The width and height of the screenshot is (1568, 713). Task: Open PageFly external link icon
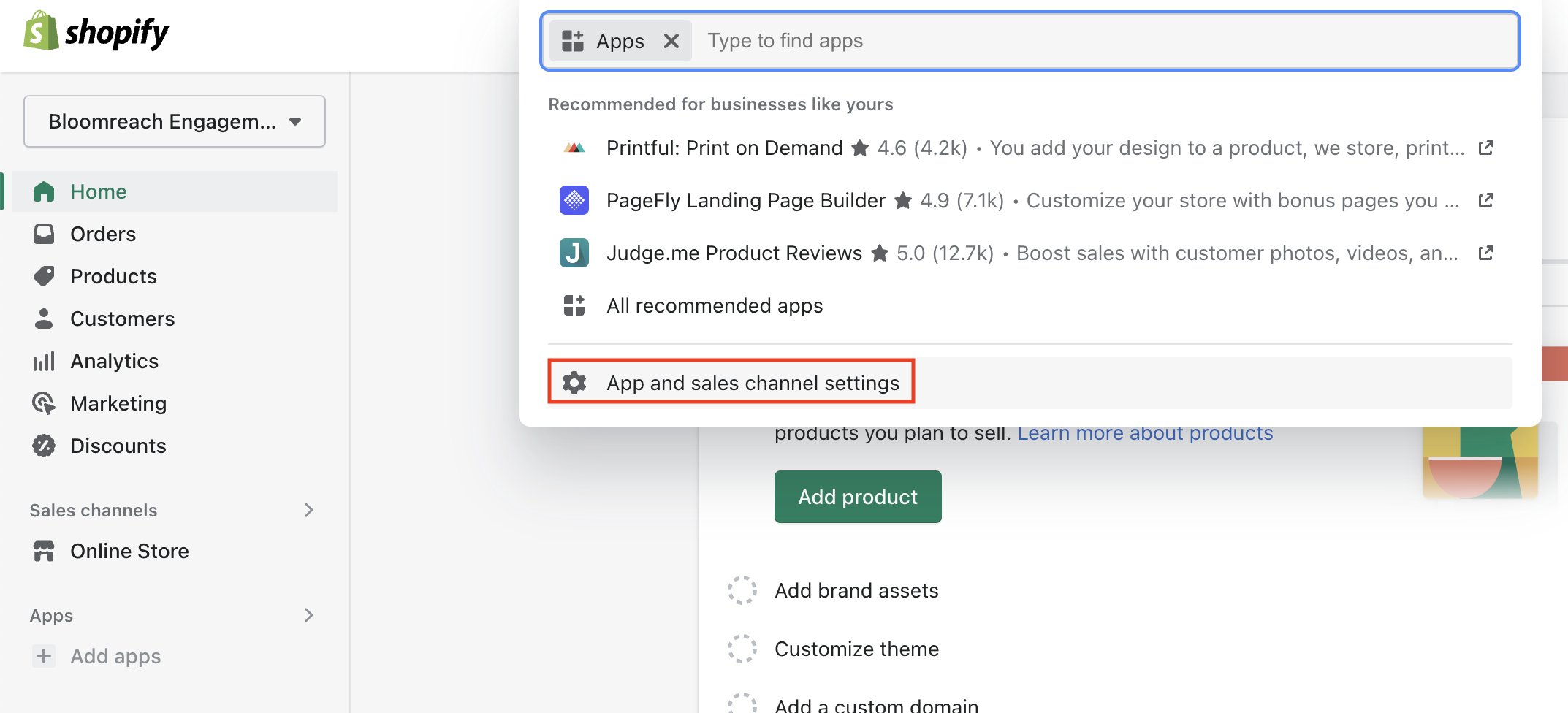coord(1486,200)
